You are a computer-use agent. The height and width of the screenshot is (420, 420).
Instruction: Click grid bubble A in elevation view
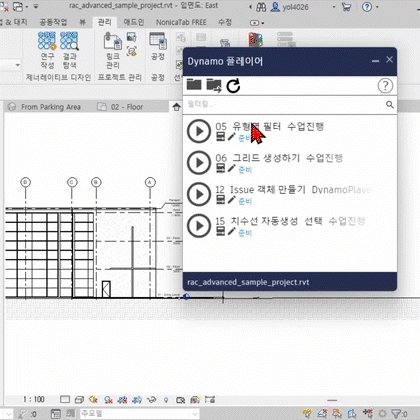pos(150,182)
